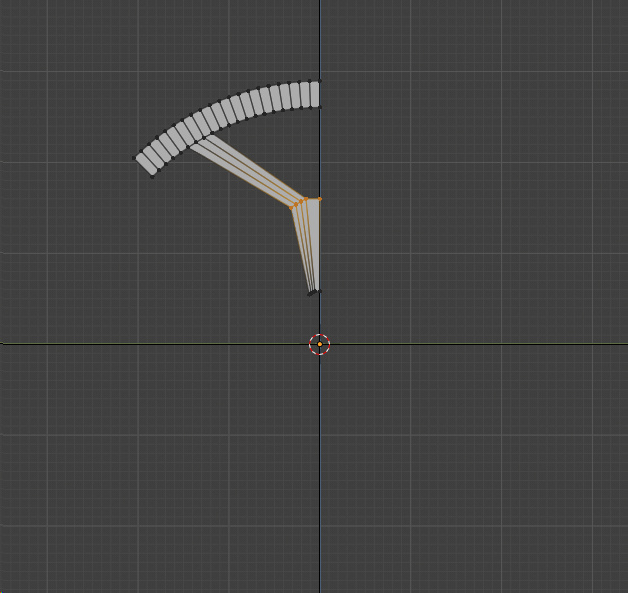
Task: Select the spoke's bottom tip vertex on the axis
Action: pos(320,291)
